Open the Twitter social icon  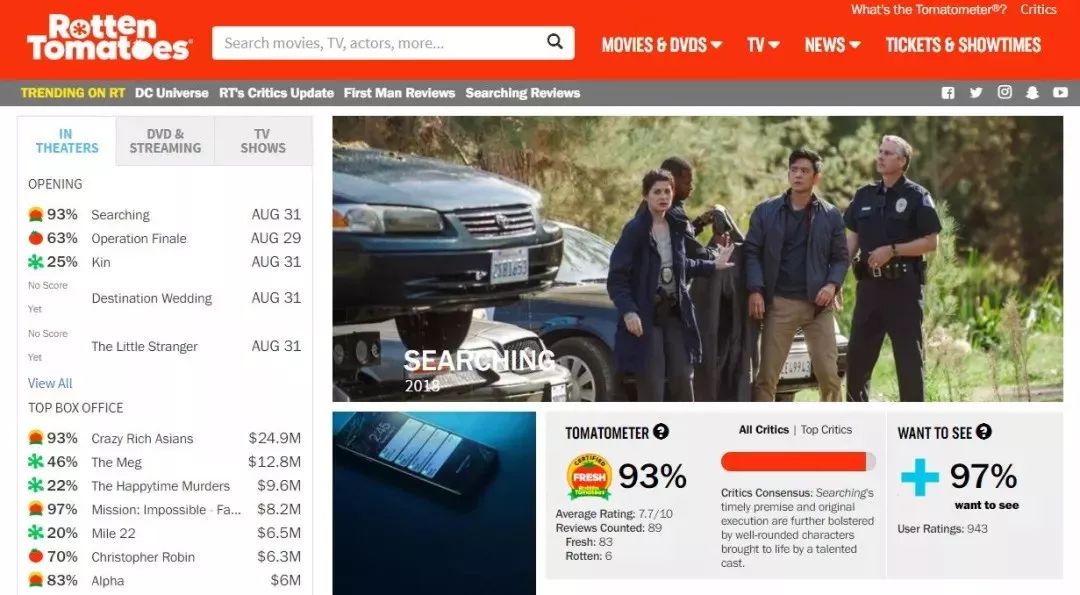coord(976,92)
